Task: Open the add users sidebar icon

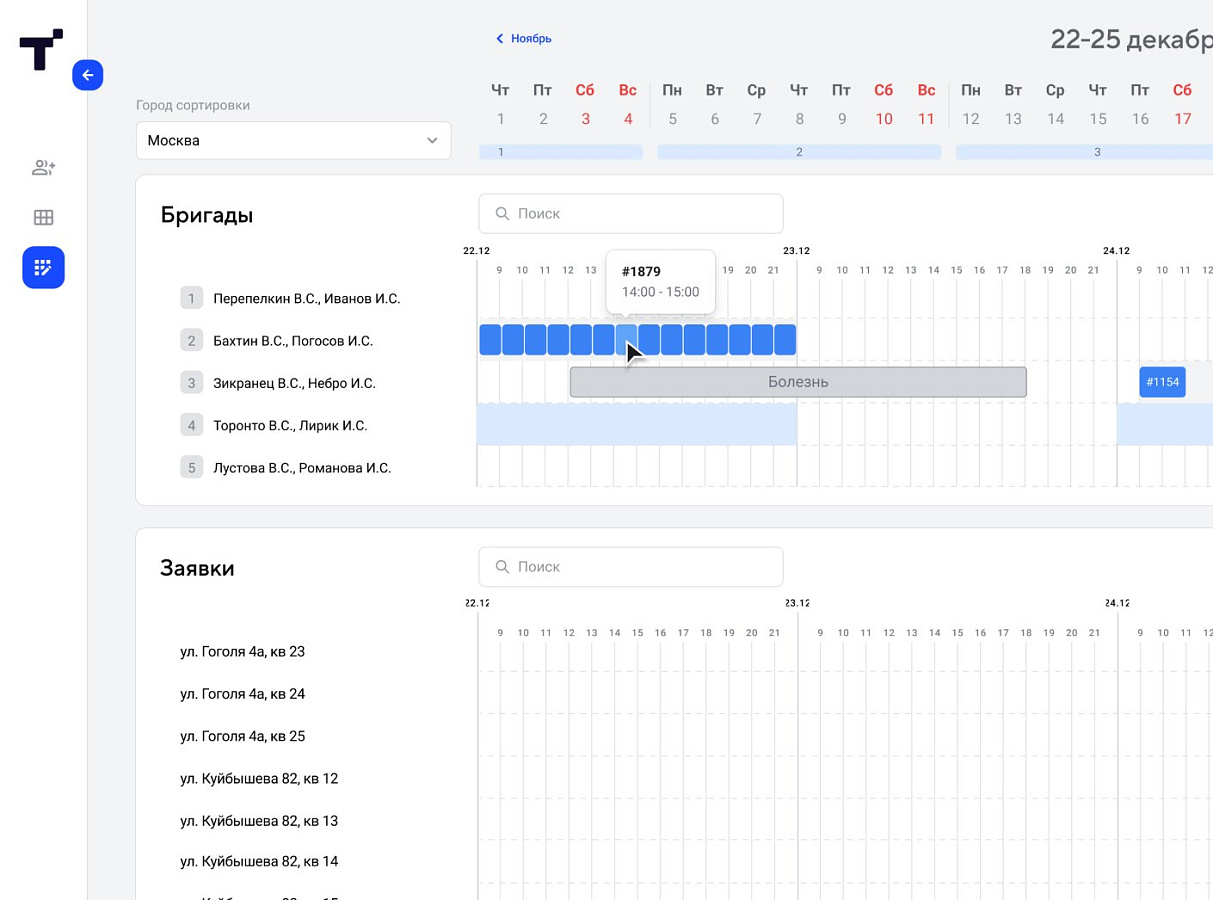Action: (43, 168)
